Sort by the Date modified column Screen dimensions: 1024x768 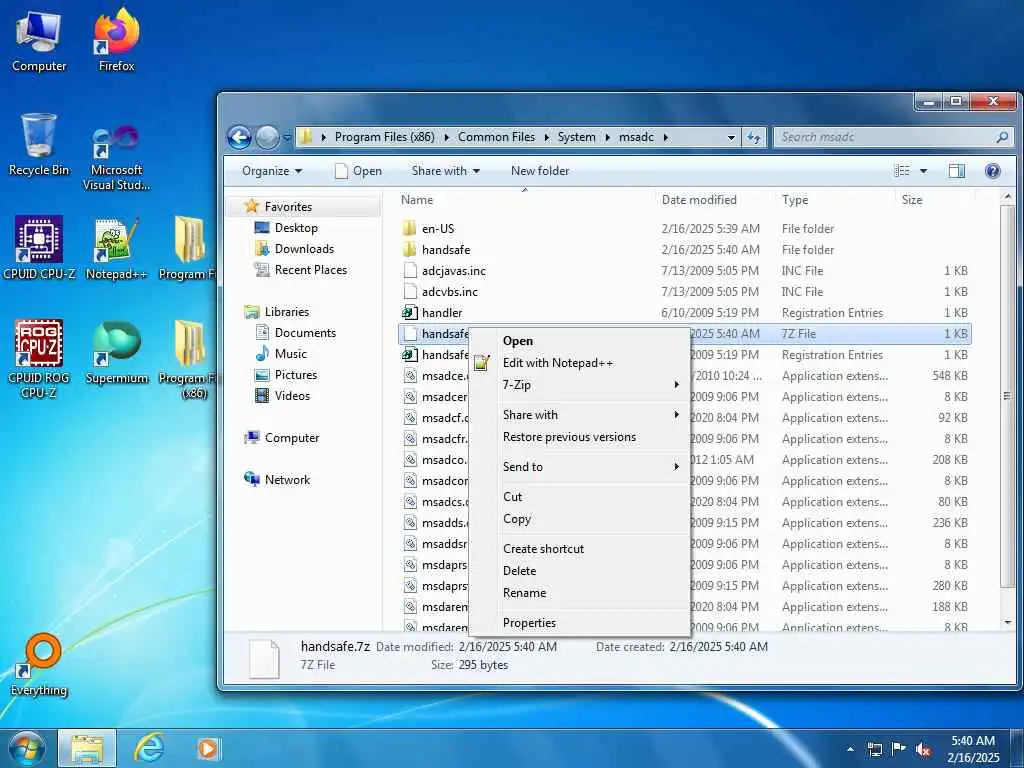coord(714,200)
